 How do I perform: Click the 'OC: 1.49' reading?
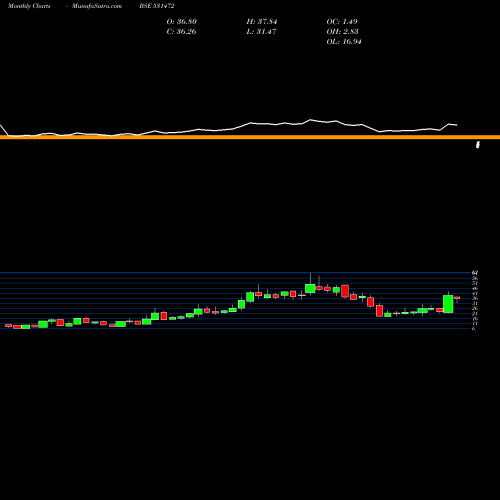342,21
